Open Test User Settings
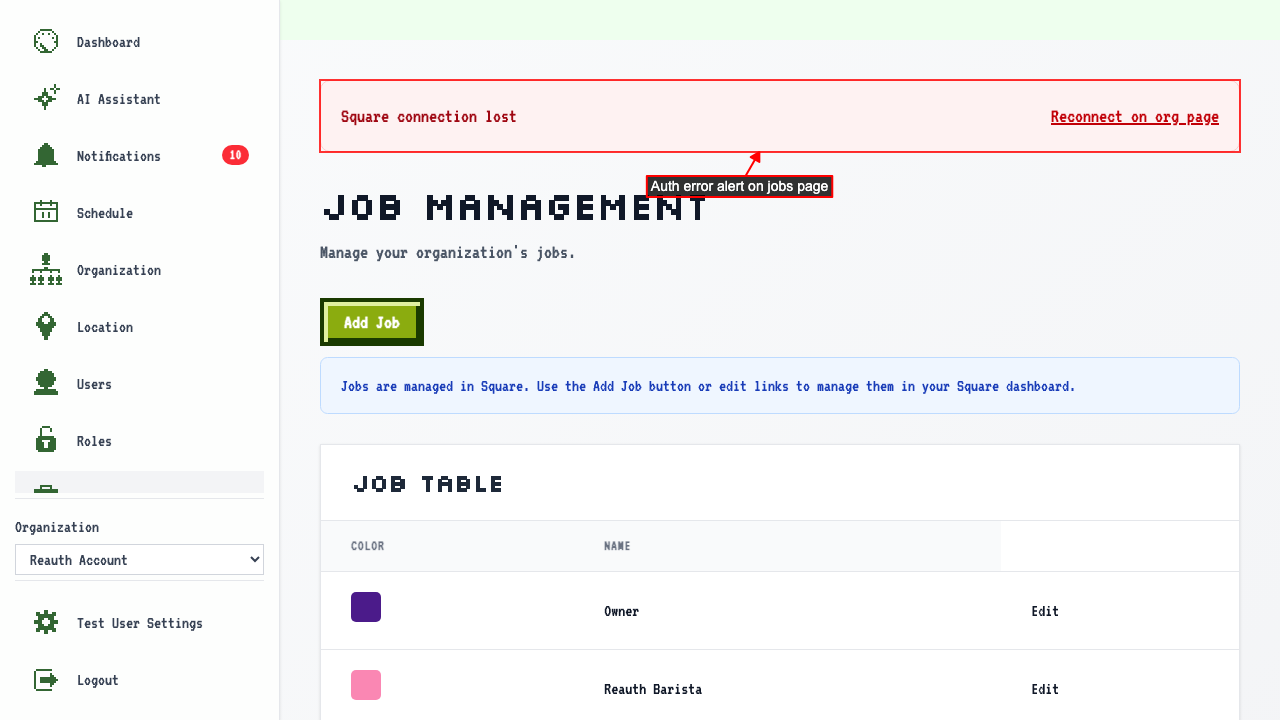Viewport: 1280px width, 720px height. point(139,623)
